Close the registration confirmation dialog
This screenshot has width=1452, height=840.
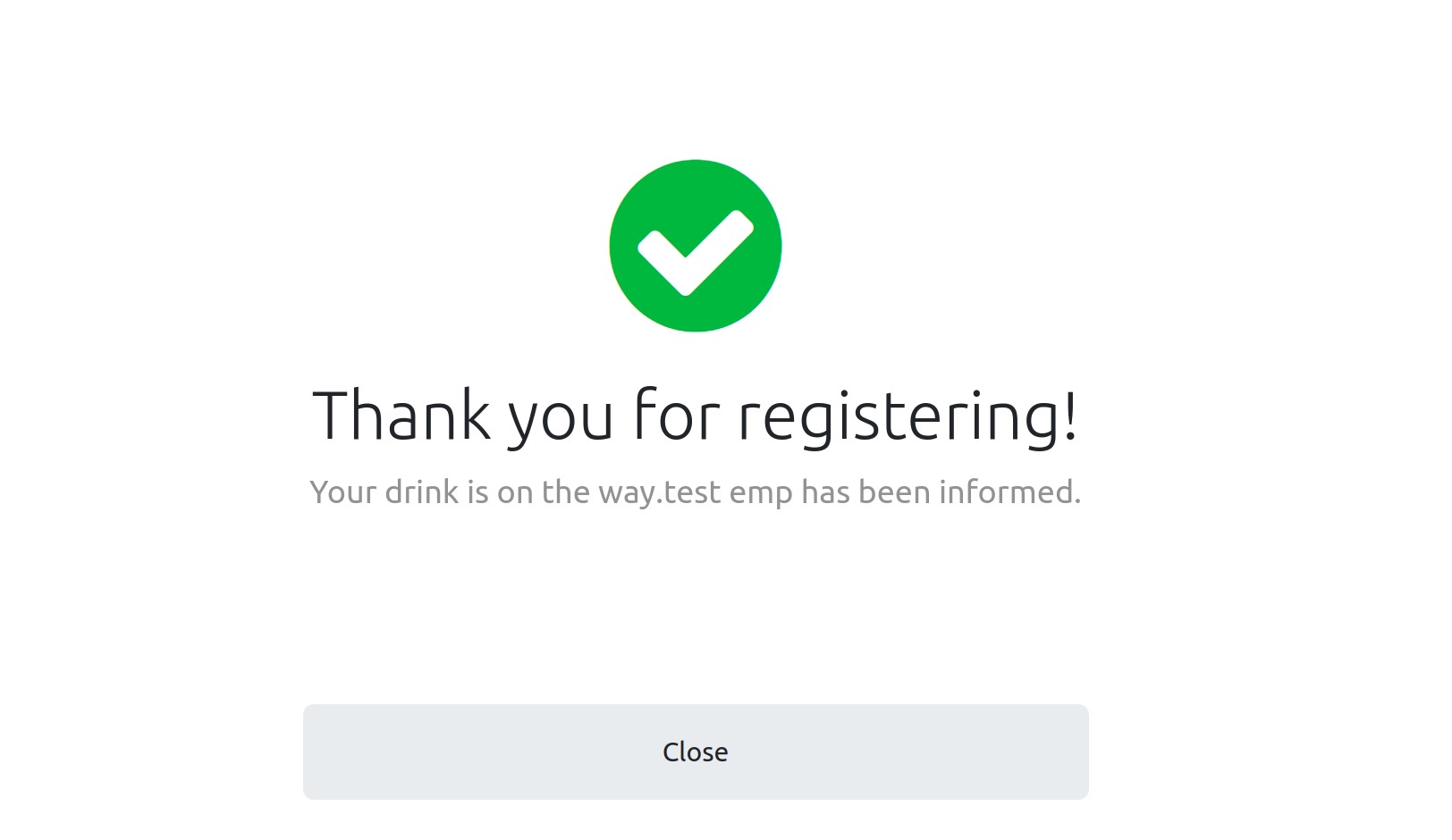tap(695, 752)
